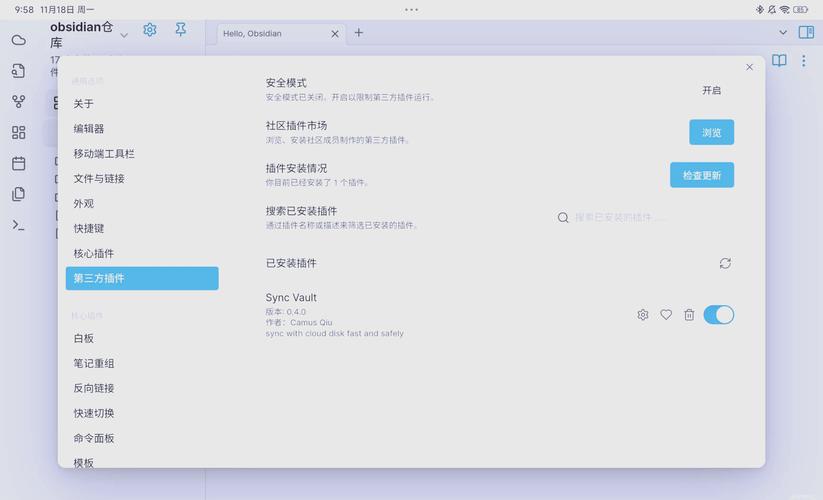Viewport: 823px width, 500px height.
Task: Open 核心插件 settings section
Action: coord(142,253)
